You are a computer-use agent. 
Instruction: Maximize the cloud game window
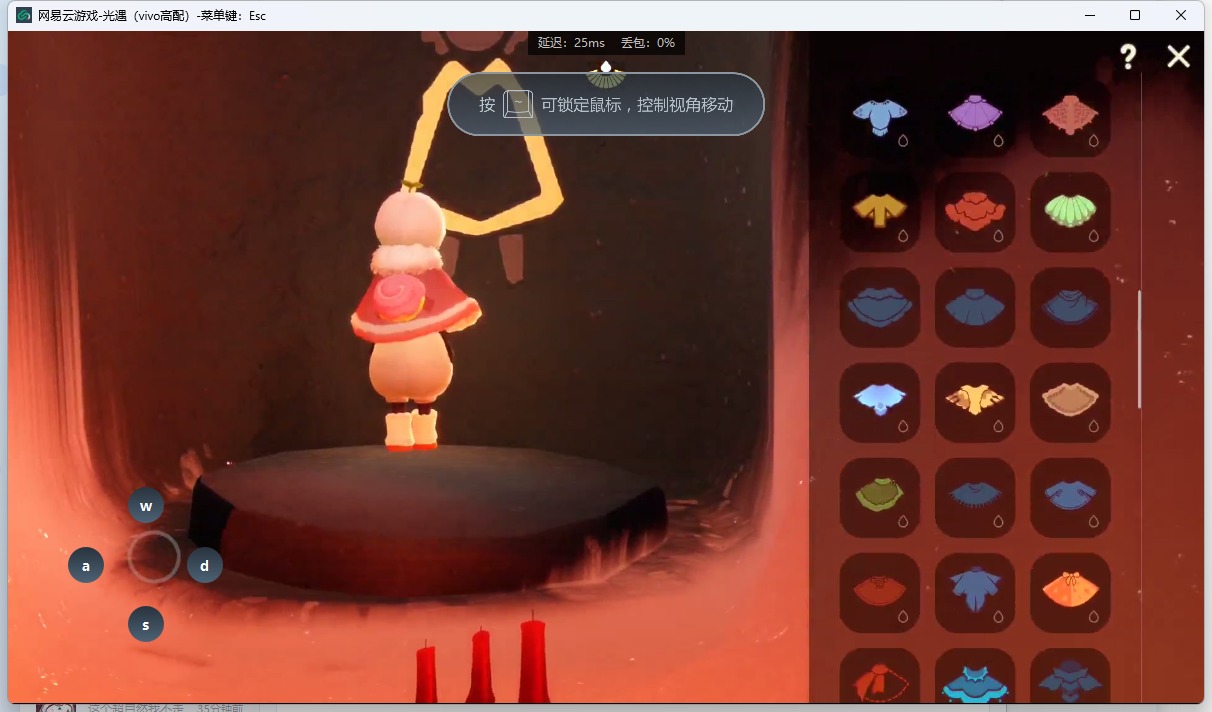click(x=1135, y=15)
